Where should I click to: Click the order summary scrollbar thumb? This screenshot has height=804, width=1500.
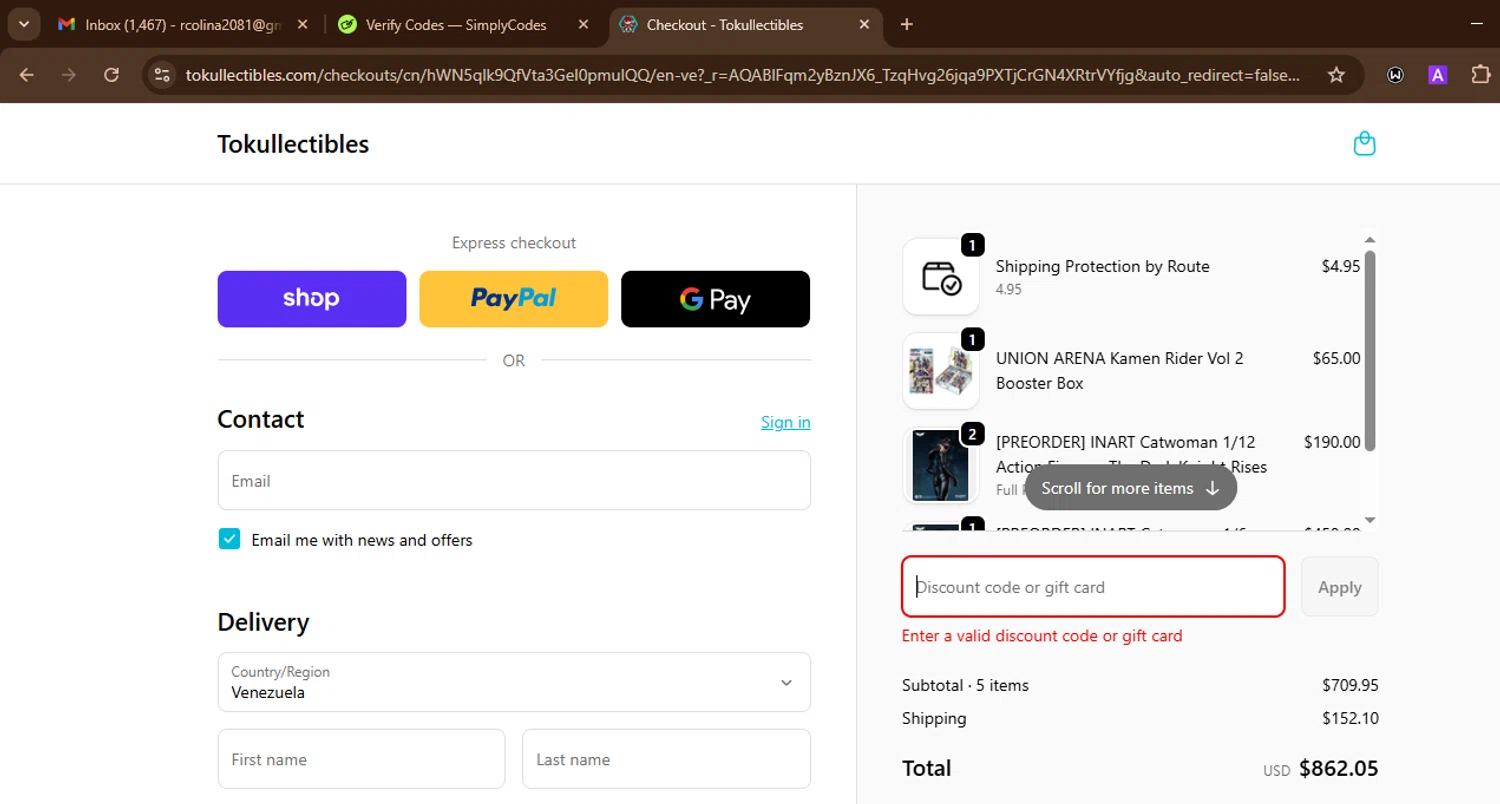pyautogui.click(x=1370, y=350)
